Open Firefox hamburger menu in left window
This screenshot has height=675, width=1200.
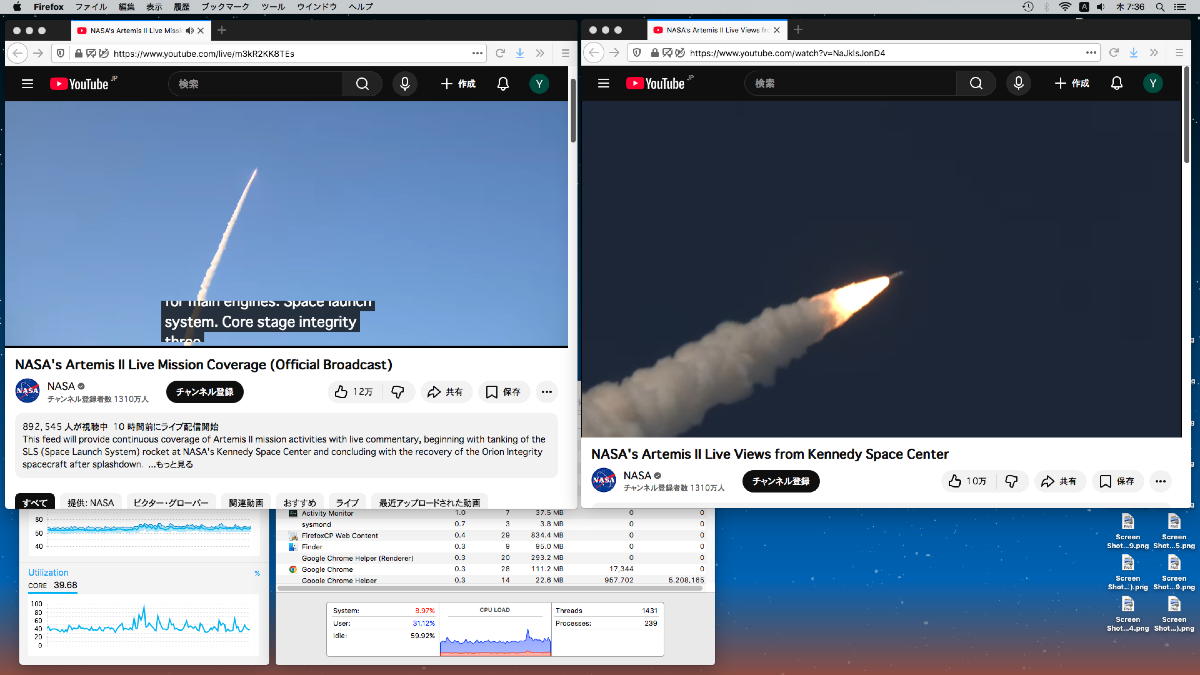coord(565,53)
